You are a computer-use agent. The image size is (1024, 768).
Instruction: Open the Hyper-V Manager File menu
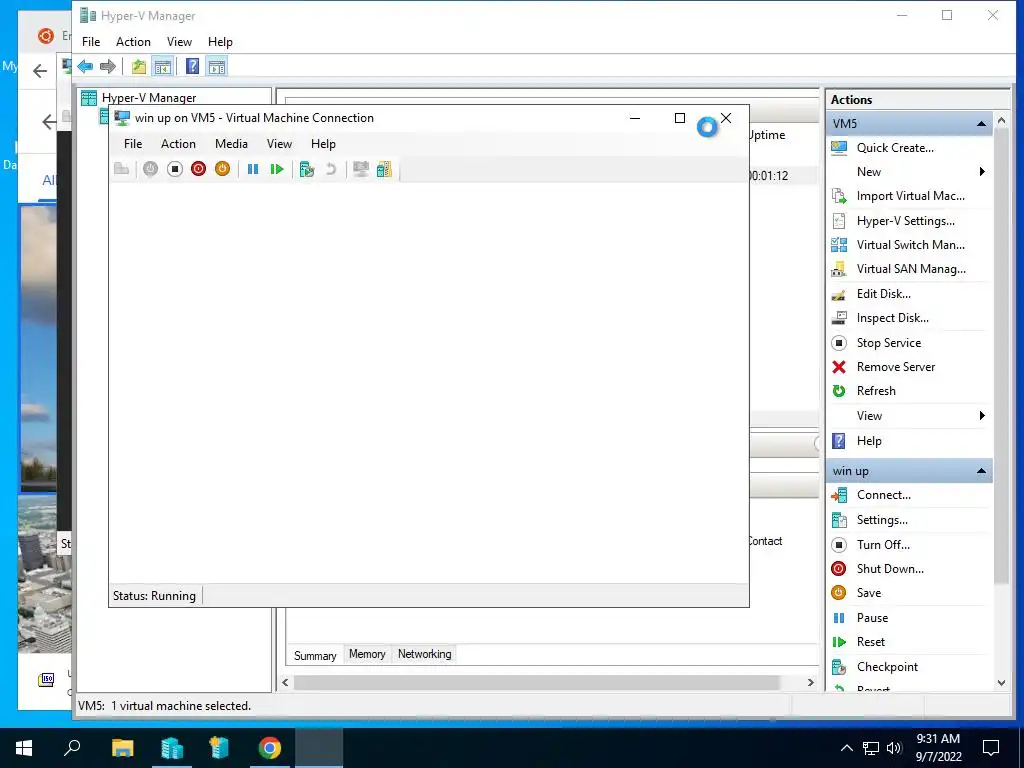point(91,42)
